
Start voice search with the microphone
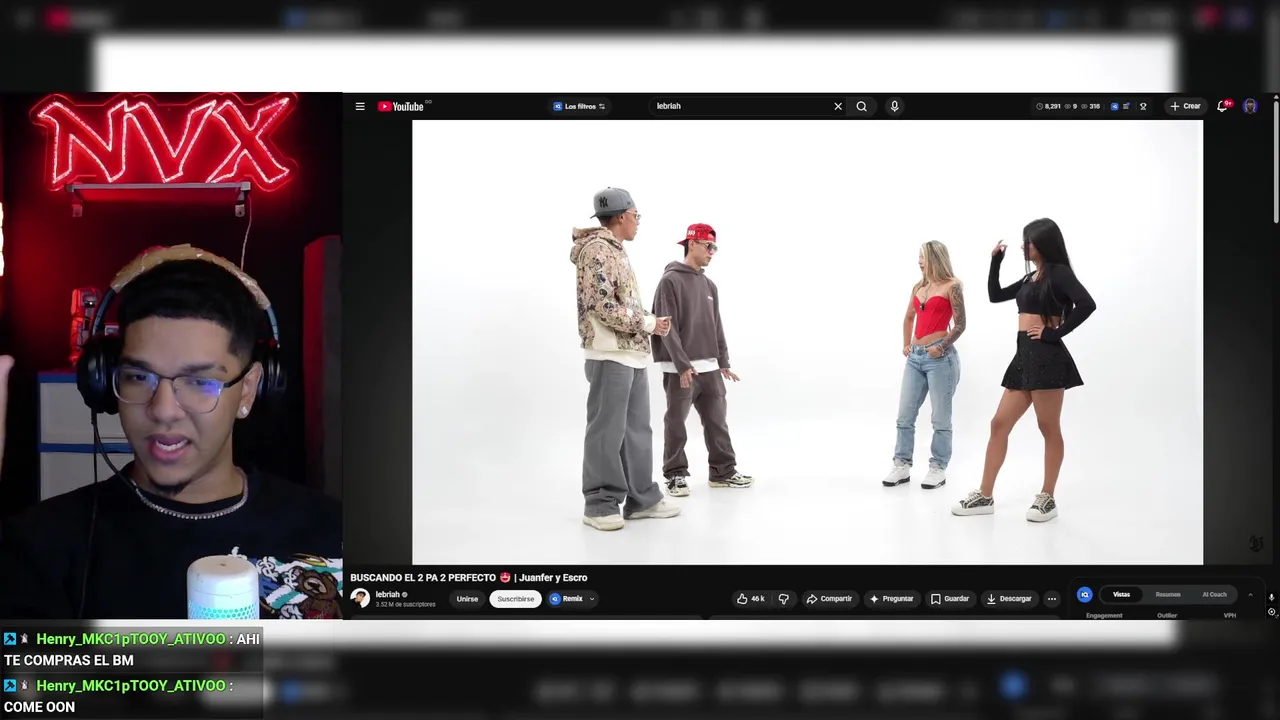pyautogui.click(x=894, y=106)
